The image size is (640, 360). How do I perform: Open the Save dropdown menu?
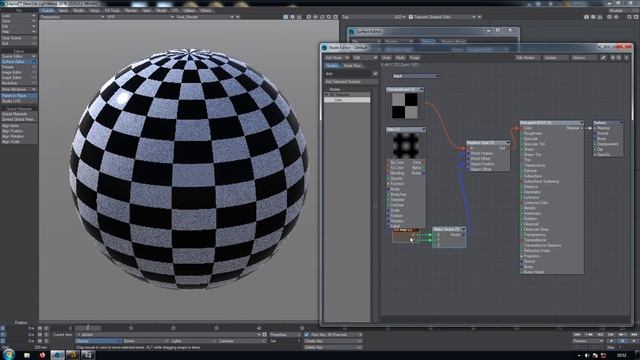(19, 21)
